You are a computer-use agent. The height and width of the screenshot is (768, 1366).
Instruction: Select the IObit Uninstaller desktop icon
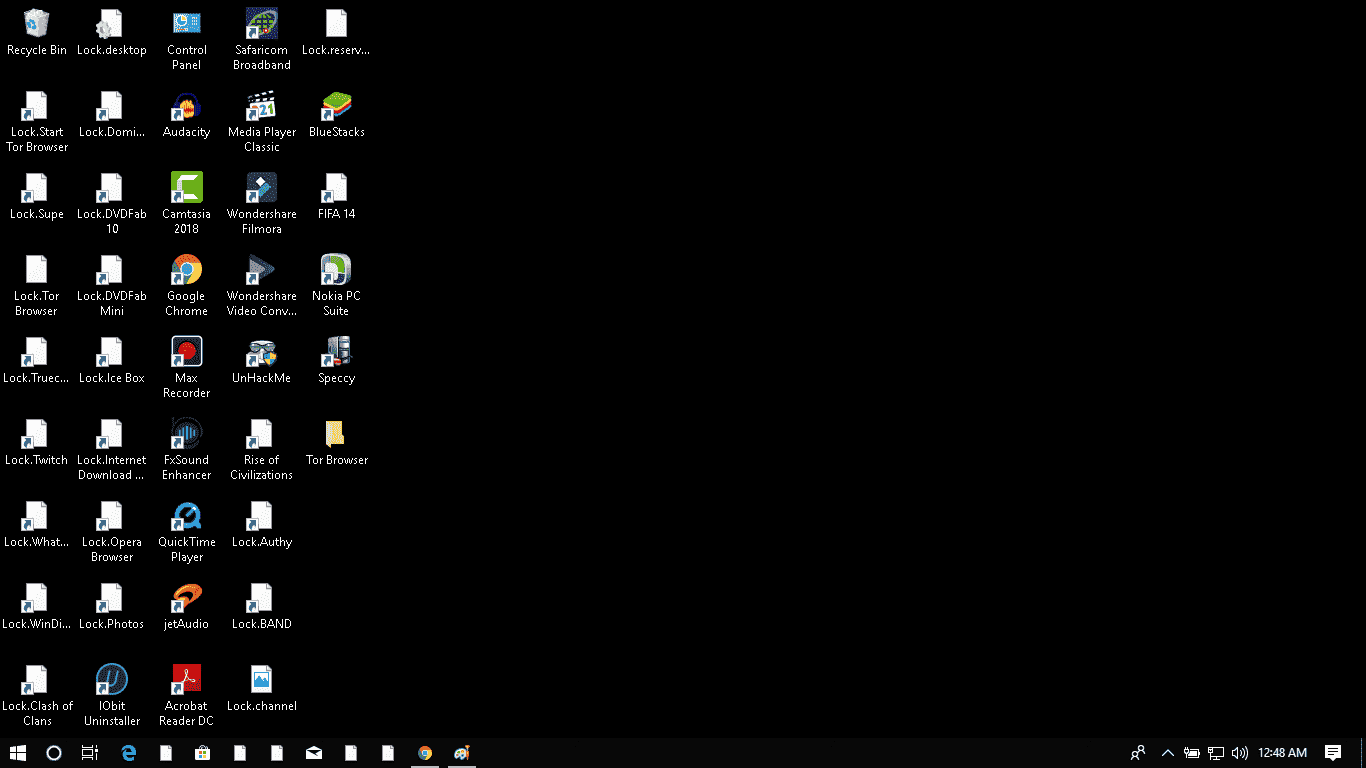[x=112, y=696]
